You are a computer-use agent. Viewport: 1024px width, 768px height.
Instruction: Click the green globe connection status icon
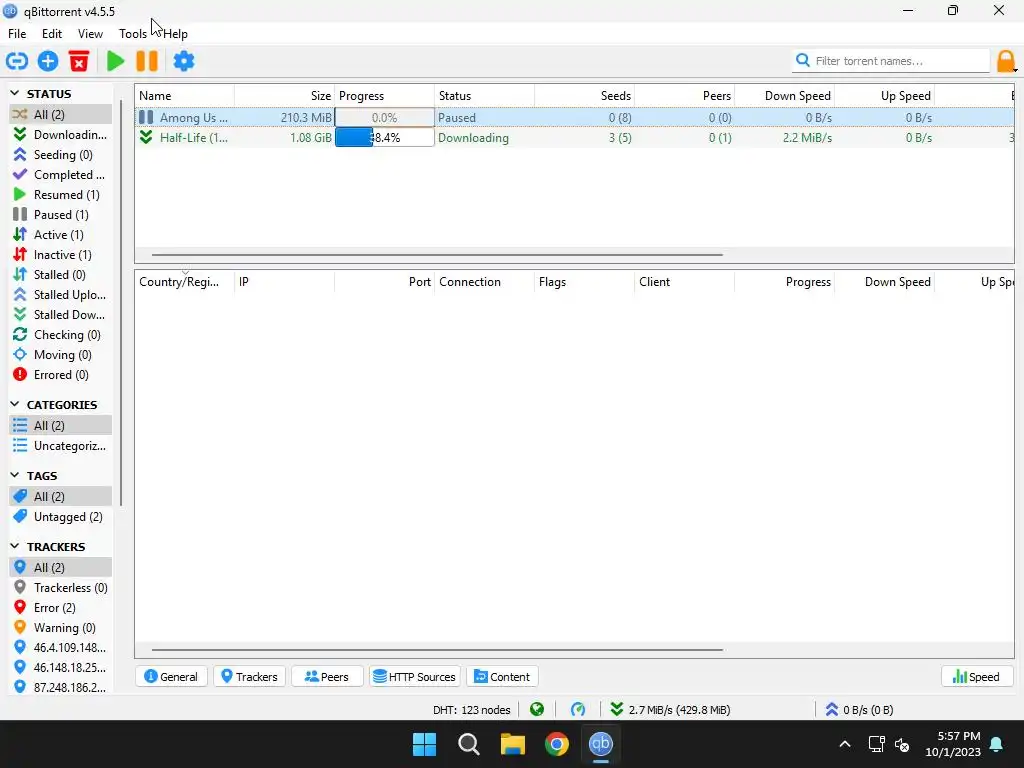[537, 709]
